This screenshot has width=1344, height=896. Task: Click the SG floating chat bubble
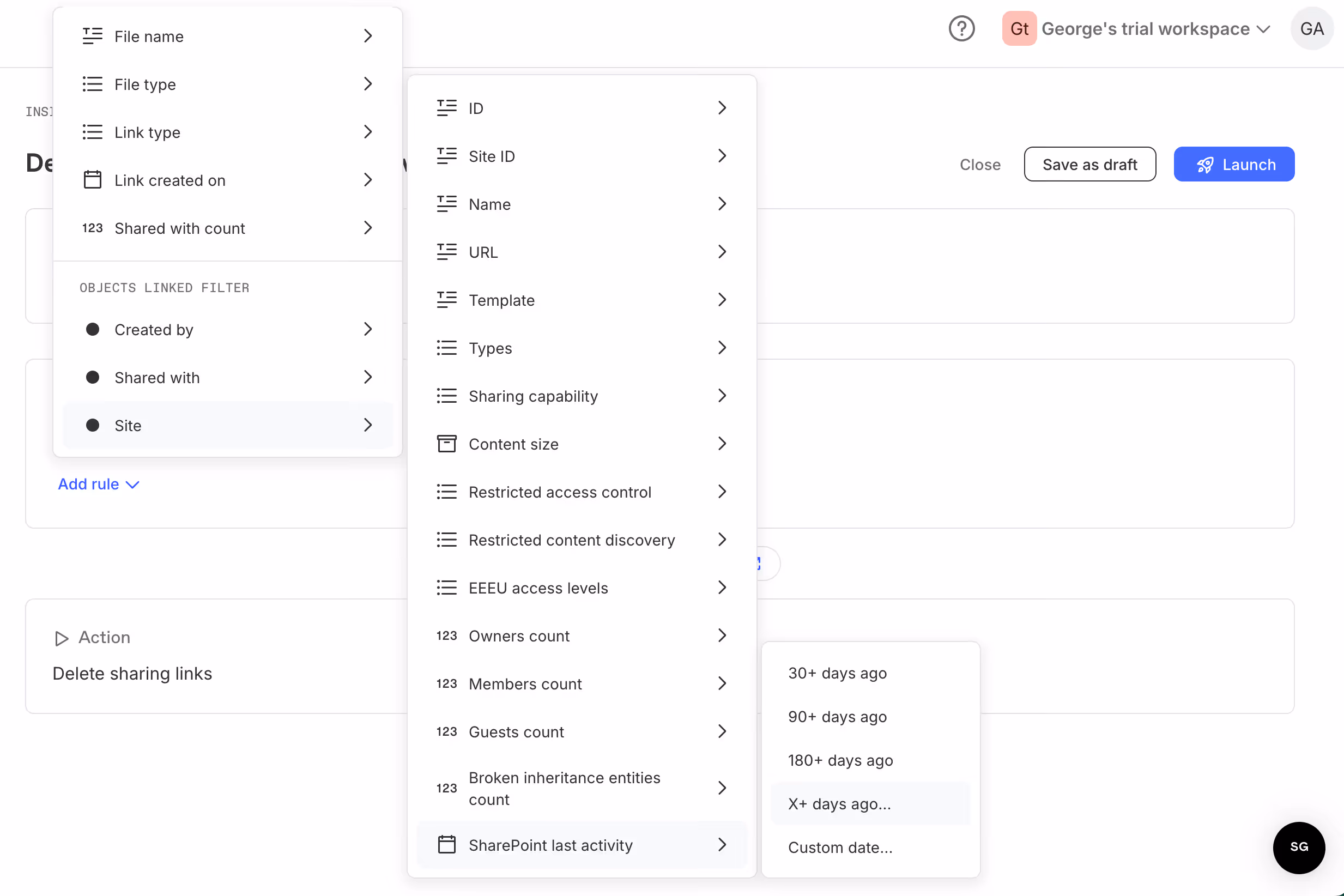[1298, 847]
